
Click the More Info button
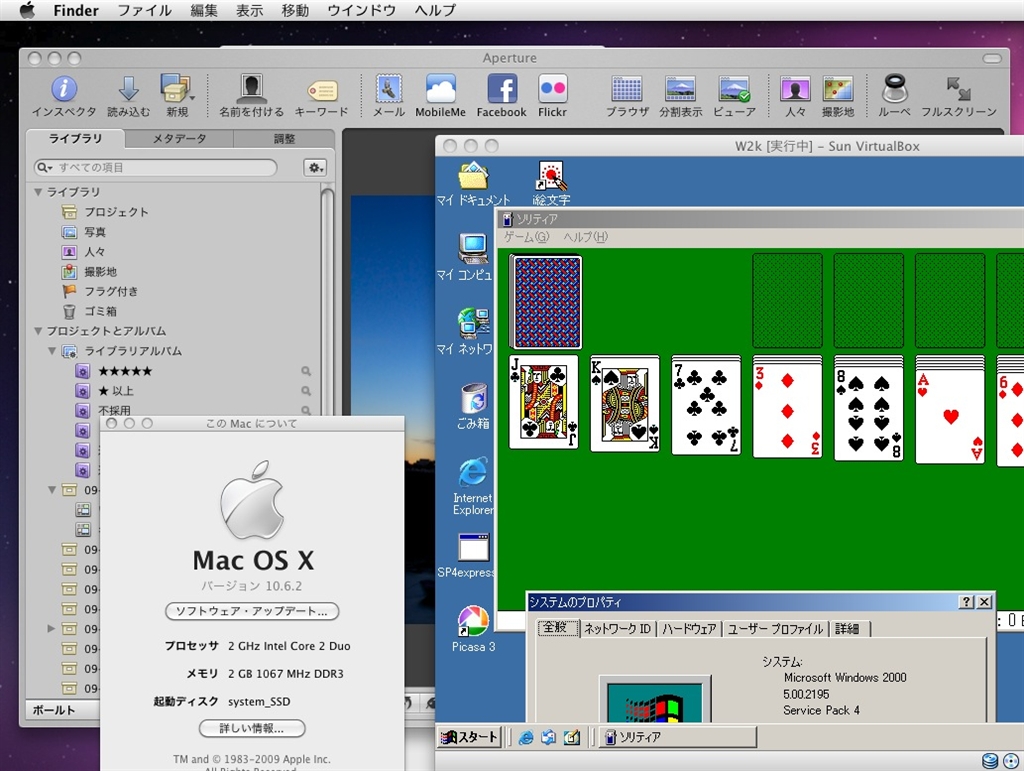[x=252, y=729]
